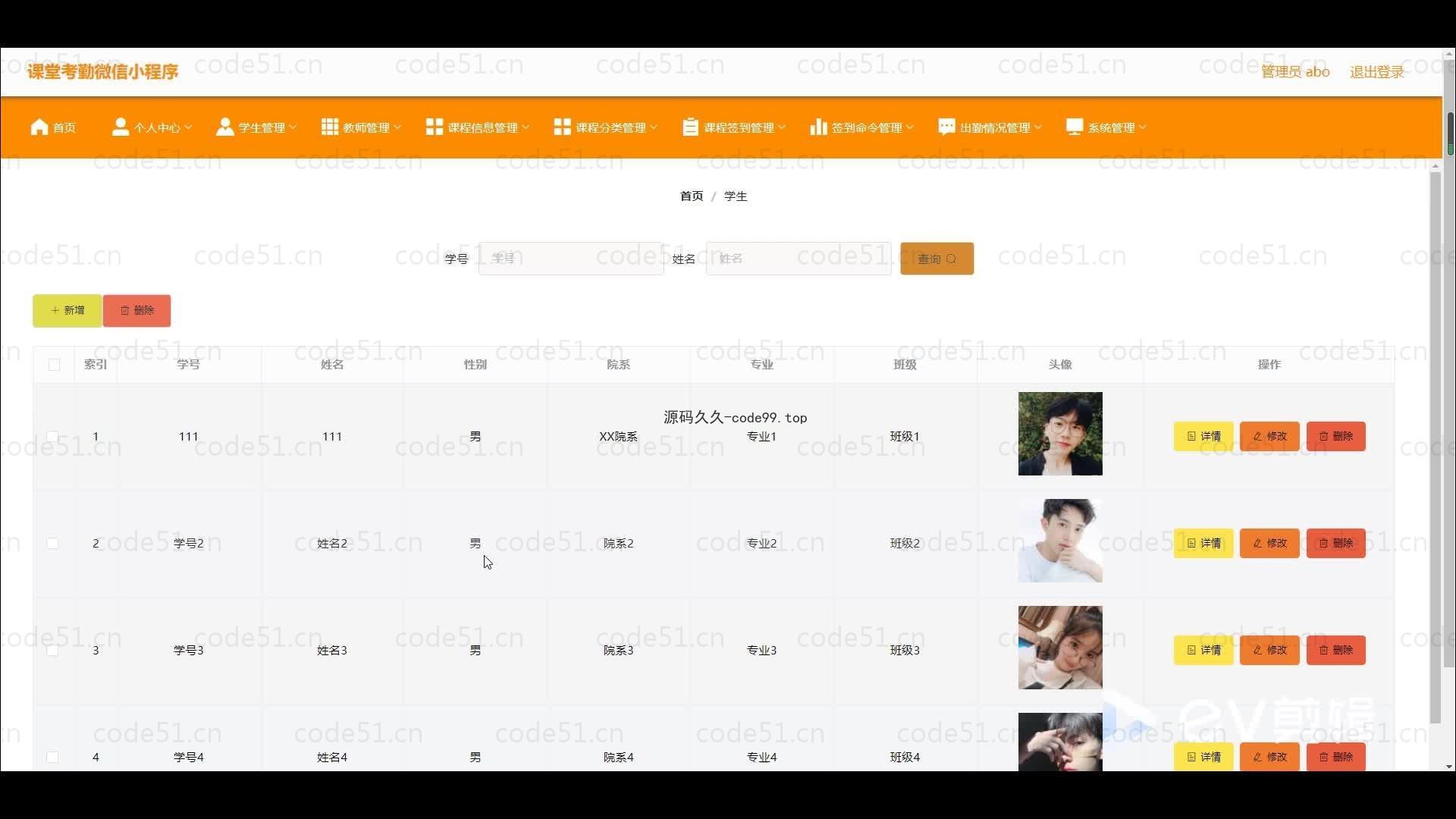The width and height of the screenshot is (1456, 819).
Task: Click the 班级2 cell
Action: point(905,544)
